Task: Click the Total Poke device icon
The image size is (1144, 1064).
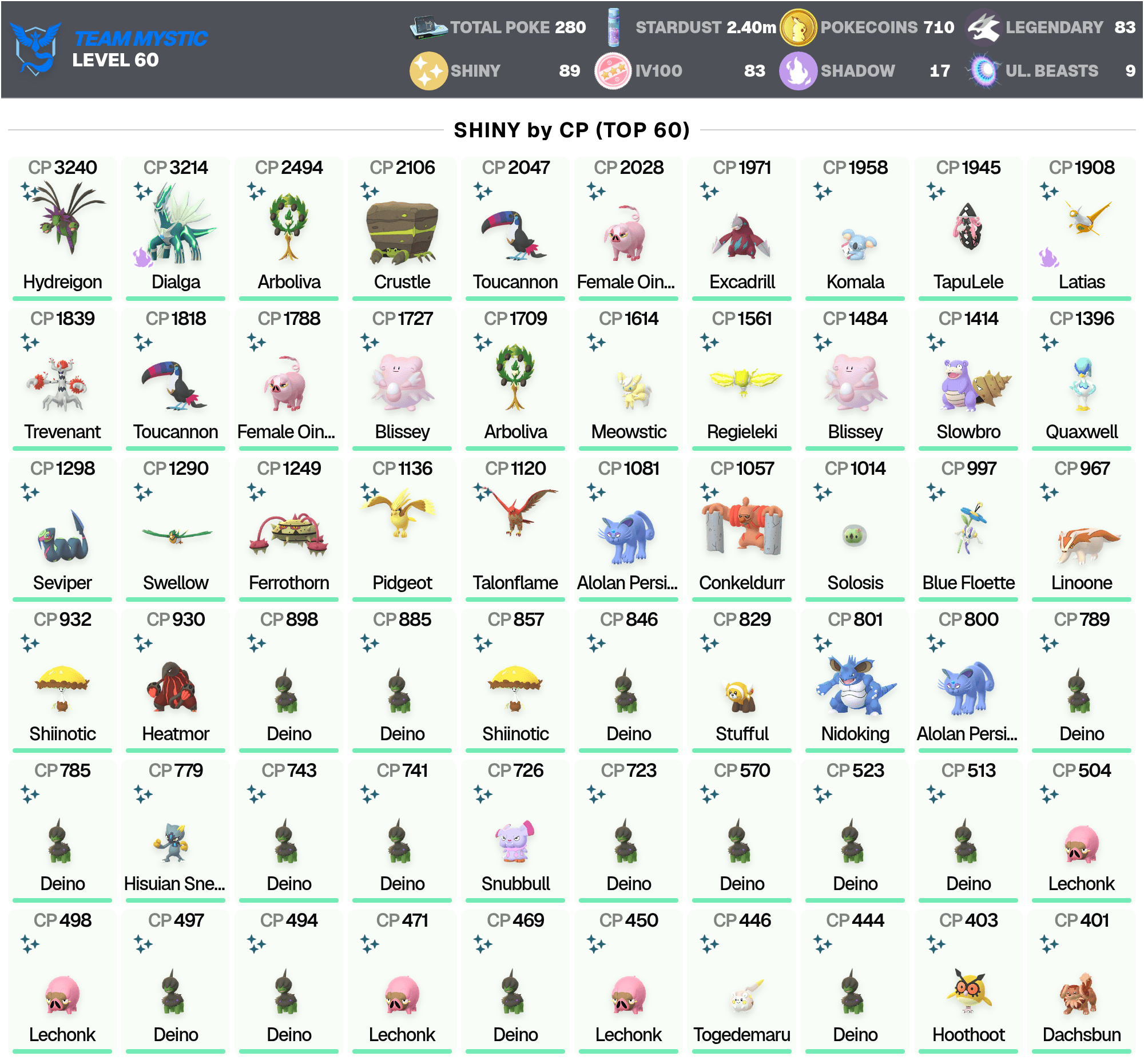Action: tap(428, 27)
